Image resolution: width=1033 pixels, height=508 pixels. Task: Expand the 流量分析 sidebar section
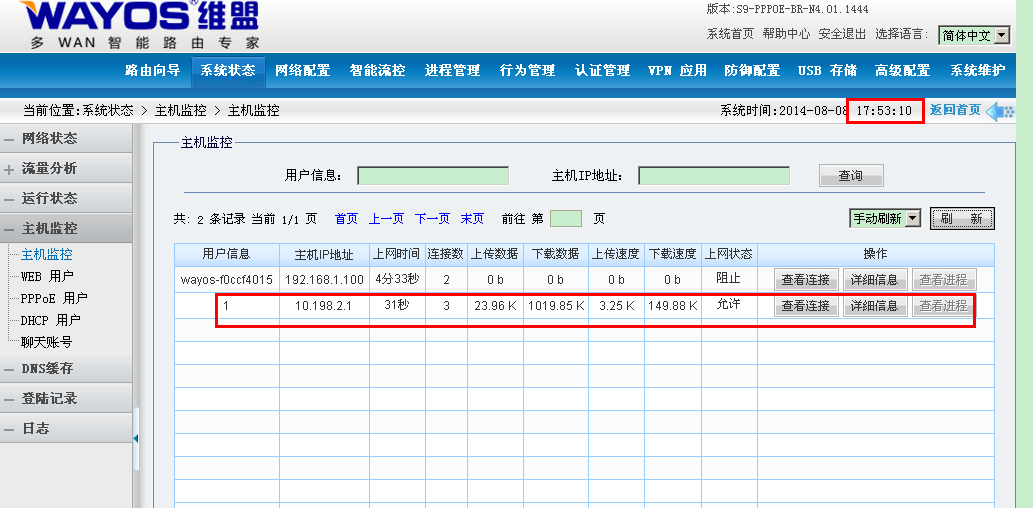49,169
